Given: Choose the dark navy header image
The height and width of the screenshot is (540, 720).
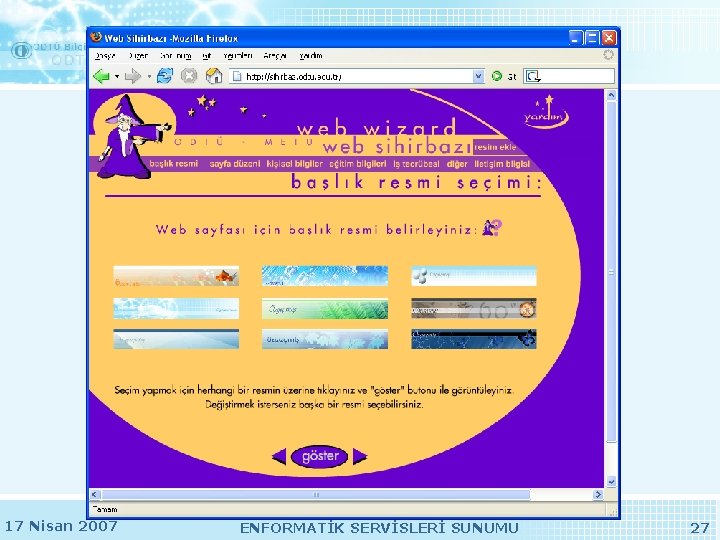Looking at the screenshot, I should click(x=473, y=339).
